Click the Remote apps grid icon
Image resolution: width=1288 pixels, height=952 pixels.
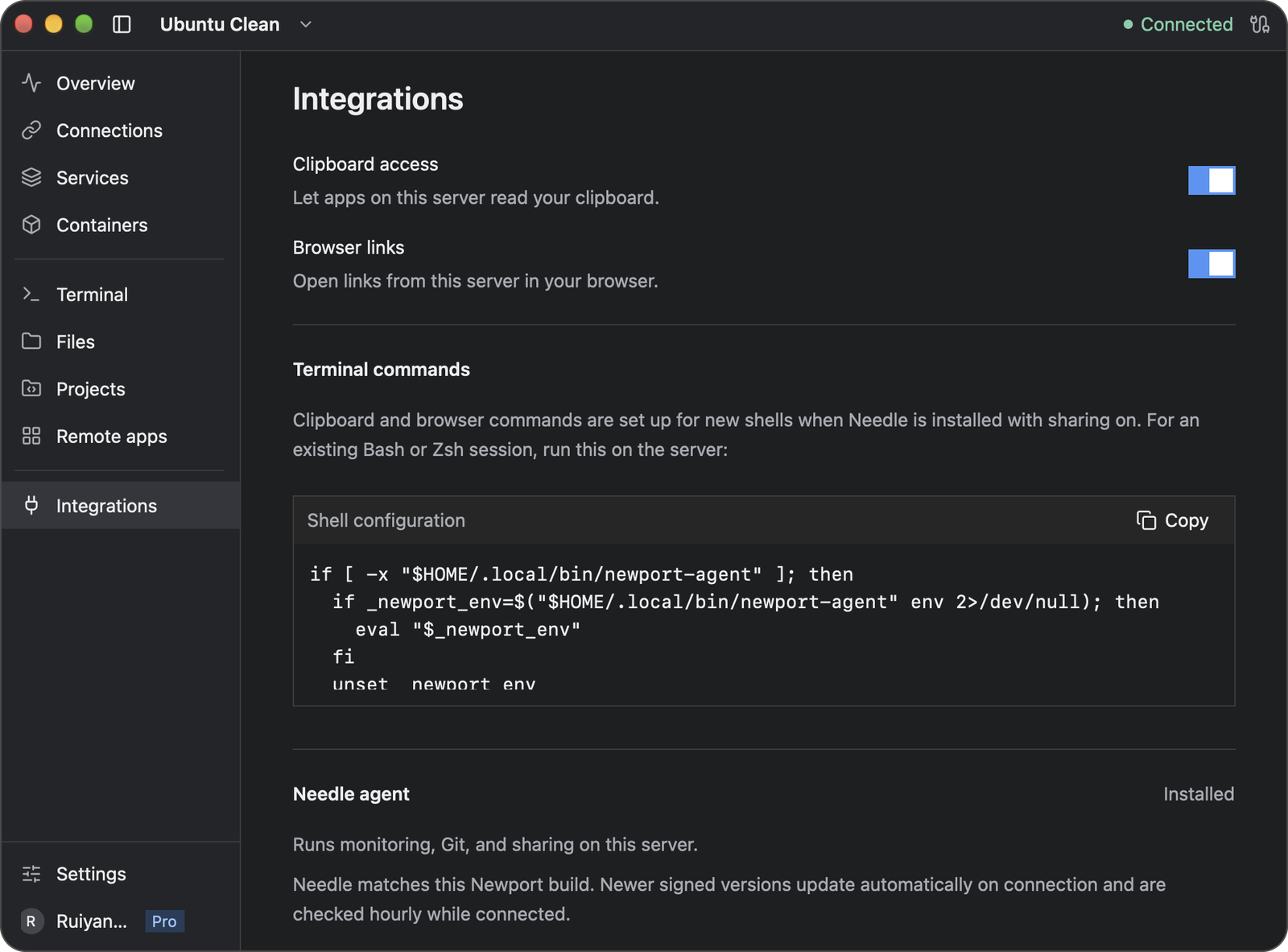pyautogui.click(x=31, y=436)
